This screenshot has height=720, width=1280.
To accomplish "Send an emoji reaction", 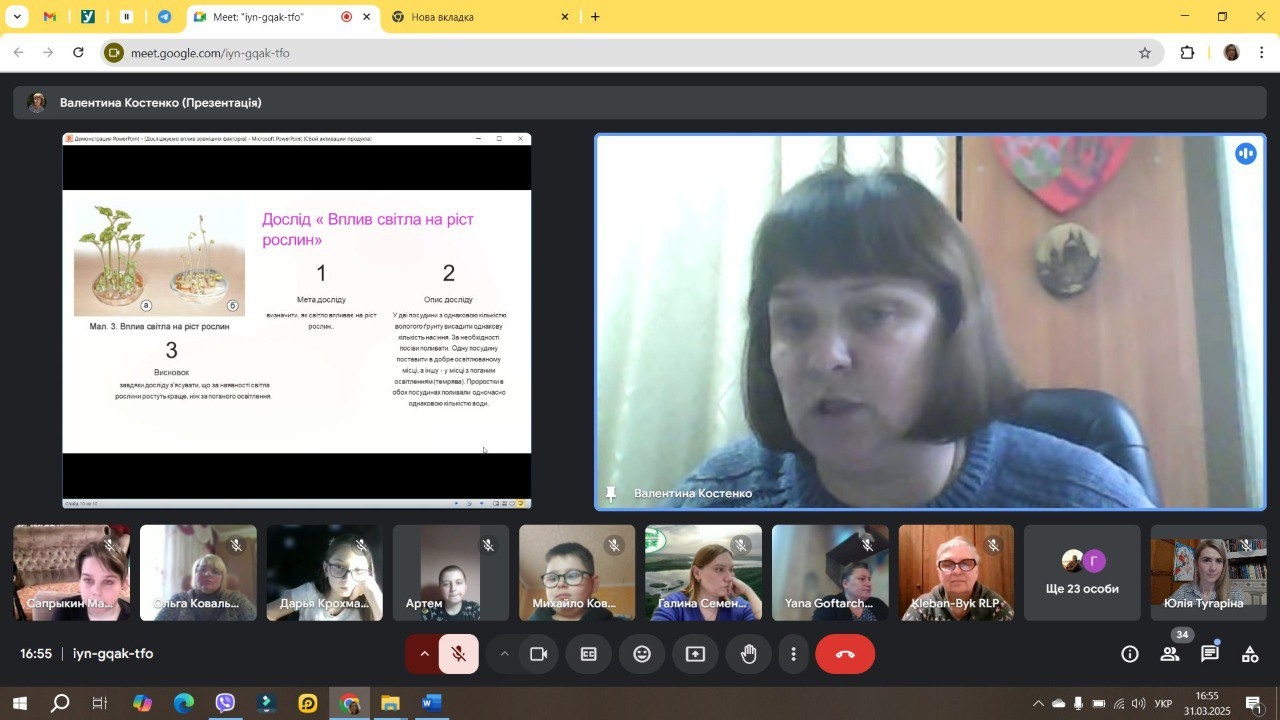I will (x=642, y=654).
